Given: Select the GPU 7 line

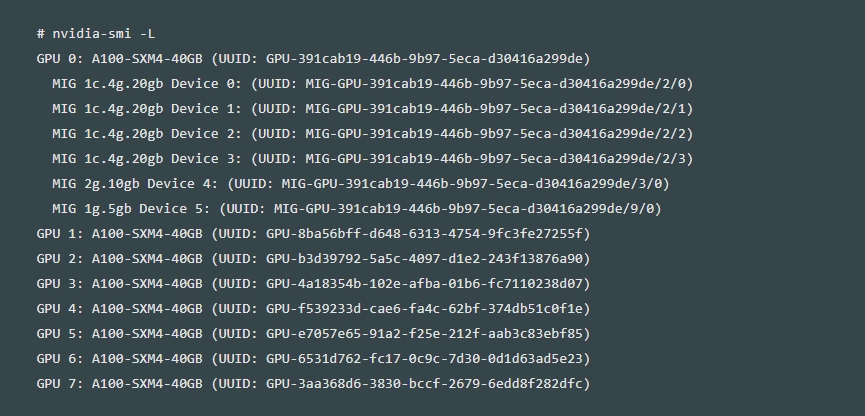Looking at the screenshot, I should click(313, 383).
